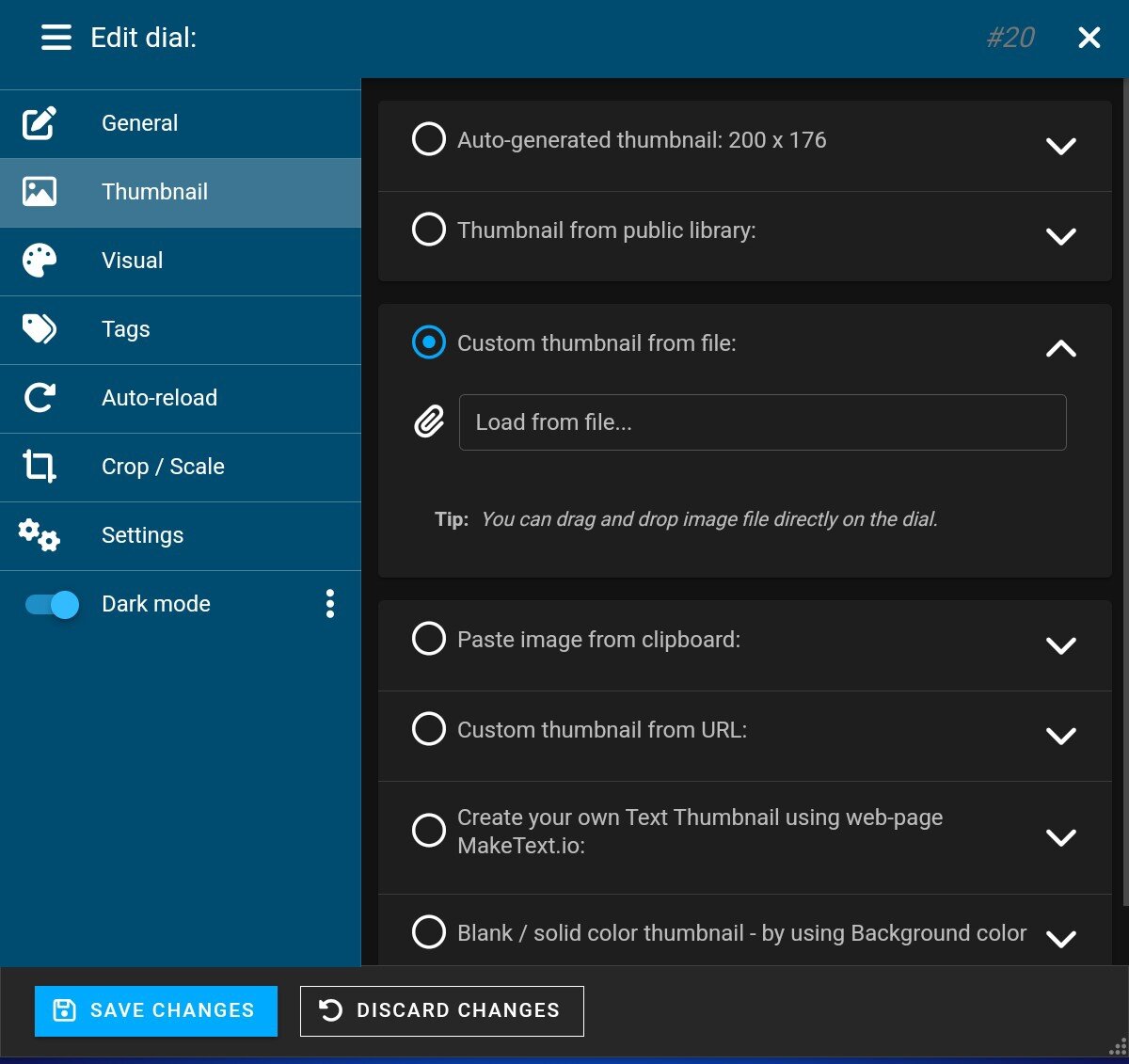Screen dimensions: 1129x1064
Task: Open the three-dot menu beside Dark mode
Action: tap(330, 604)
